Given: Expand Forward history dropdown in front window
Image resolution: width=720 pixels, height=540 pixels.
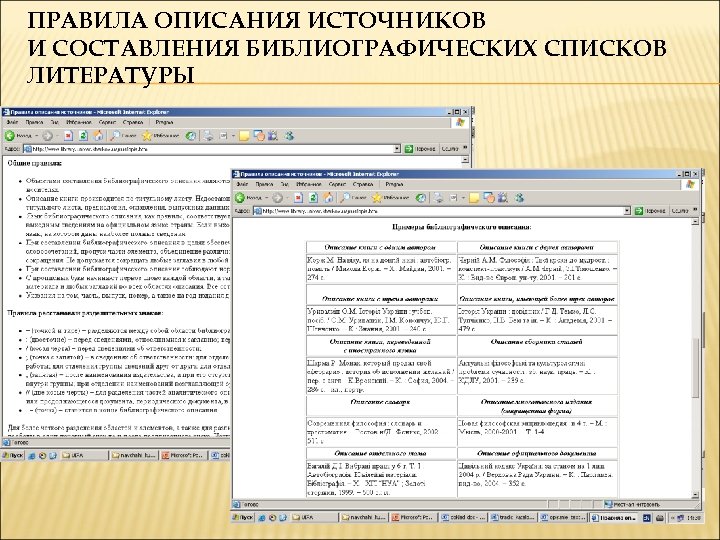Looking at the screenshot, I should pyautogui.click(x=287, y=198).
